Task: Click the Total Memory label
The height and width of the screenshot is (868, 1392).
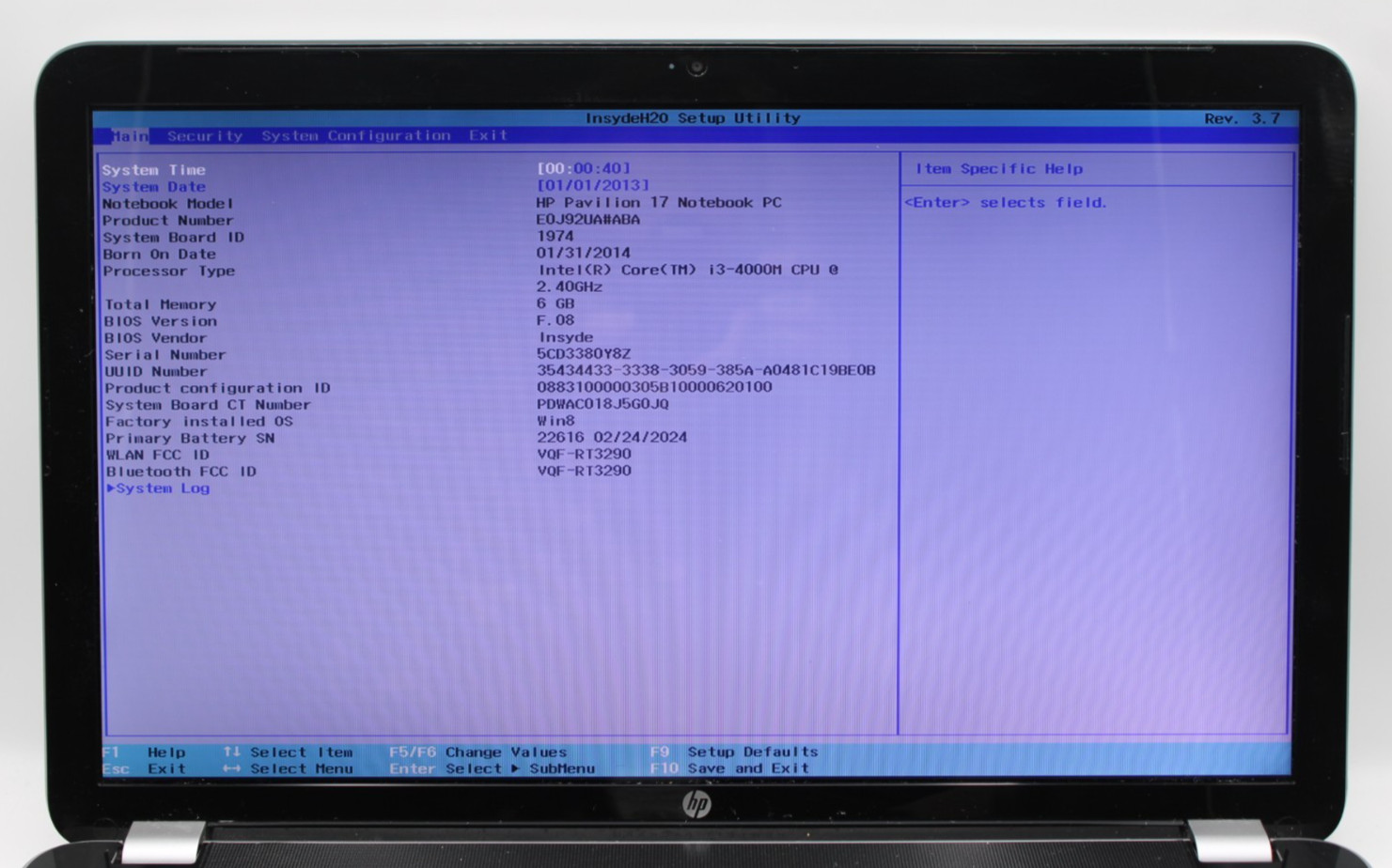Action: click(x=160, y=305)
